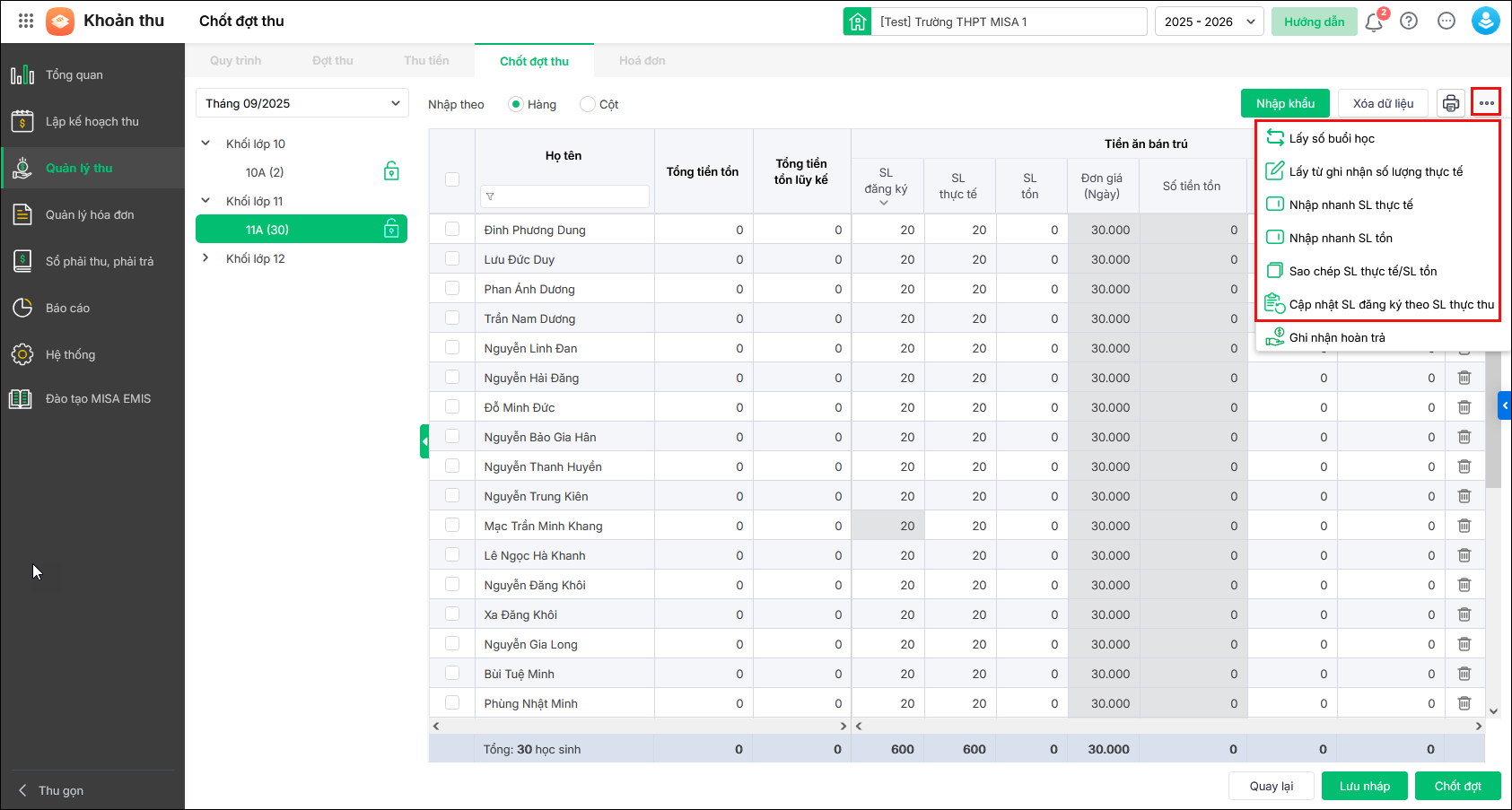Screen dimensions: 1512x810
Task: Click the help question mark icon
Action: pos(1409,22)
